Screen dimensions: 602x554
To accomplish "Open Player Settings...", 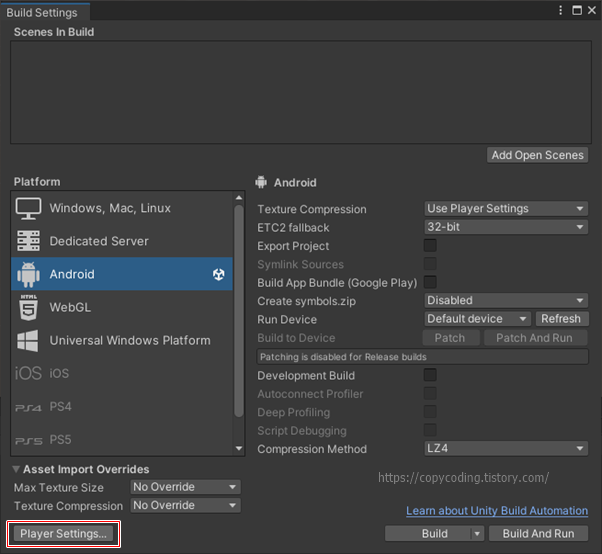I will click(63, 534).
